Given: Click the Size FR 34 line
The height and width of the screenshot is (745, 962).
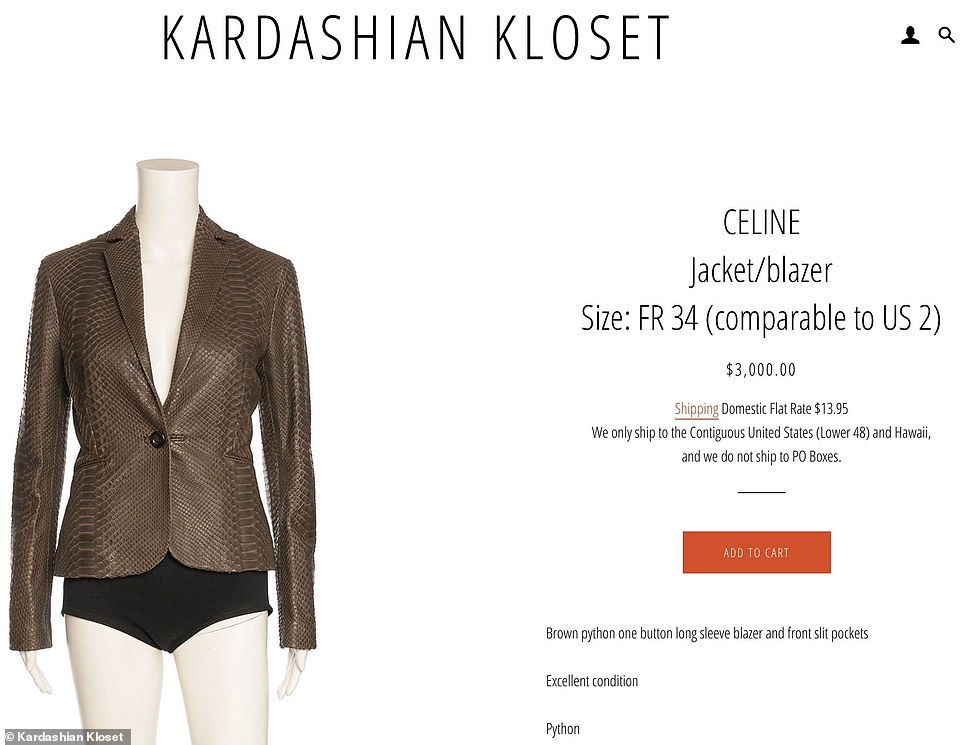Looking at the screenshot, I should (x=761, y=318).
